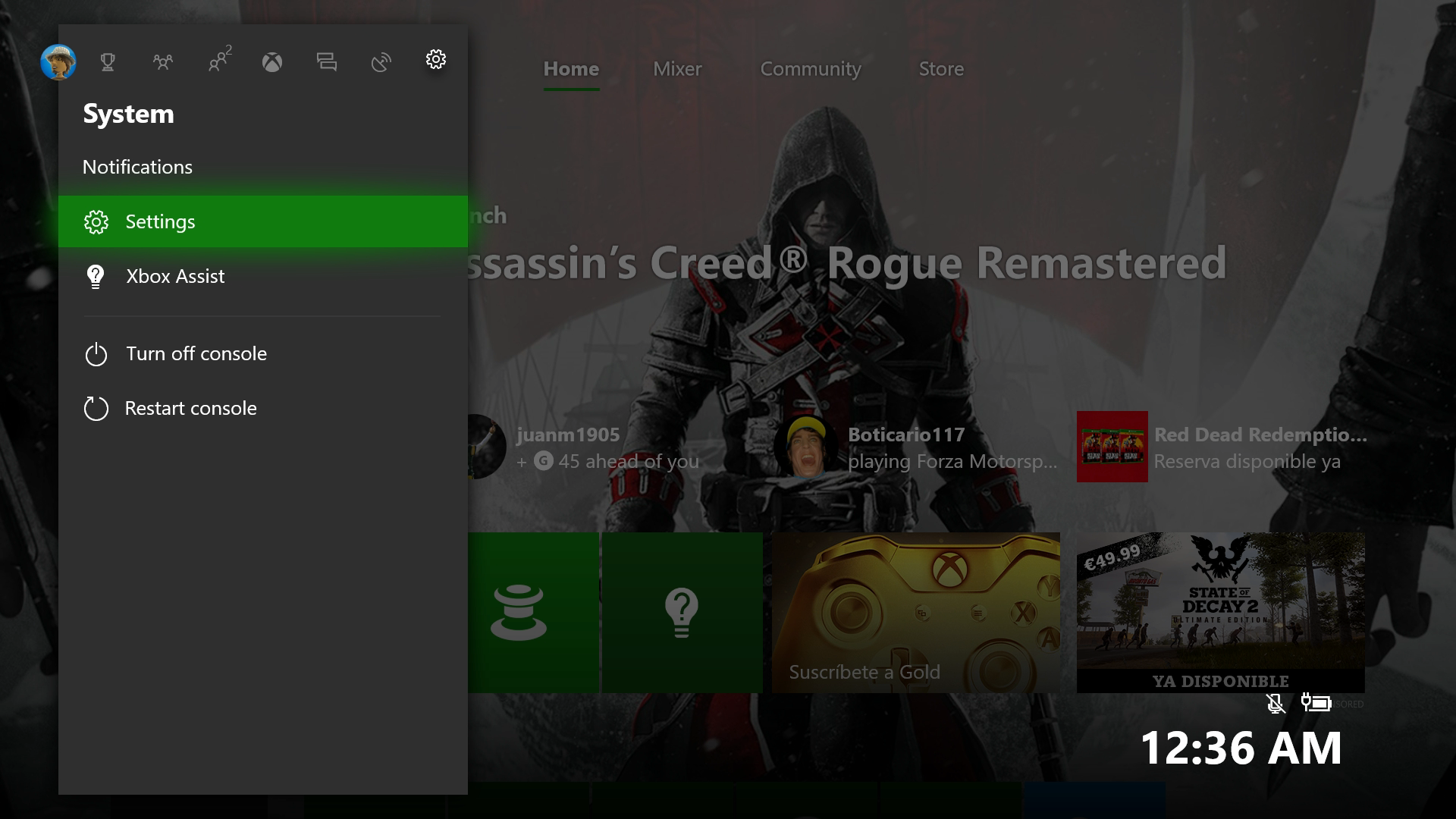Screen dimensions: 1456x819
Task: Open the Achievements trophy tab
Action: [108, 61]
